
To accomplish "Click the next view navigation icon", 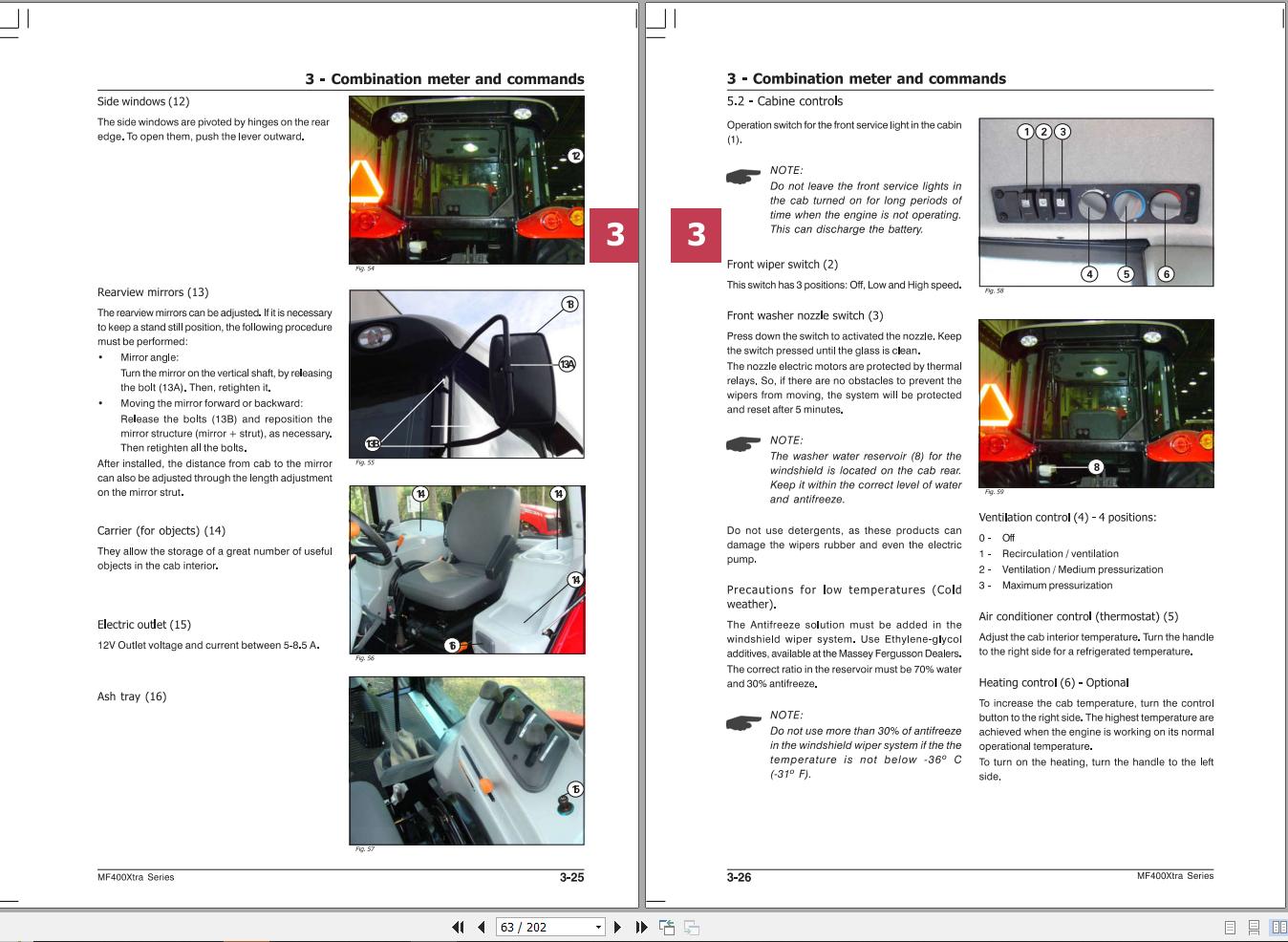I will point(692,927).
